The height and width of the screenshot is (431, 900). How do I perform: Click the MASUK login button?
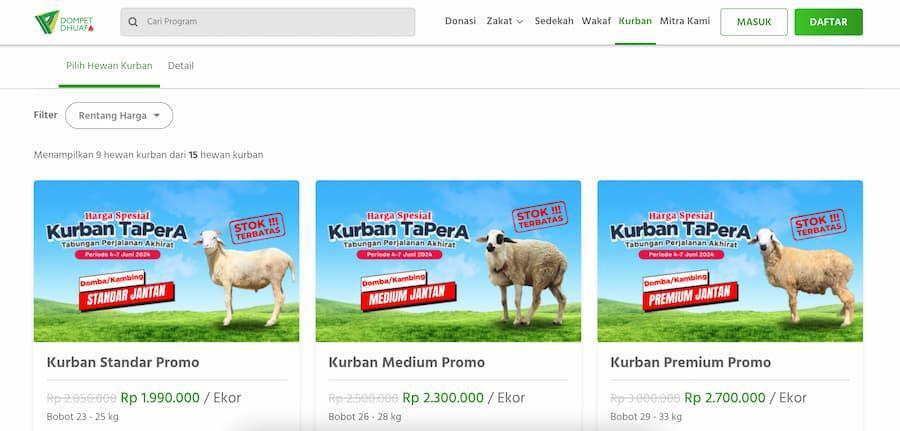click(754, 22)
